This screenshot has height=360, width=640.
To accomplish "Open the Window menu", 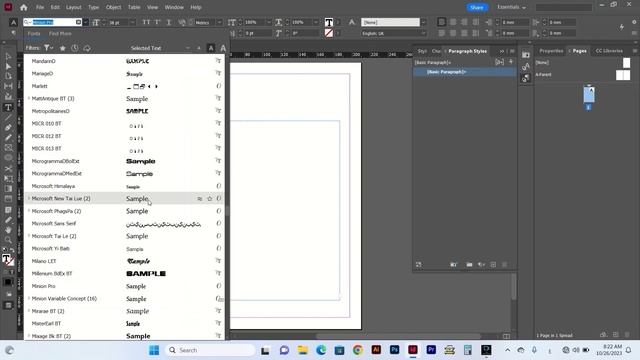I will pyautogui.click(x=174, y=7).
